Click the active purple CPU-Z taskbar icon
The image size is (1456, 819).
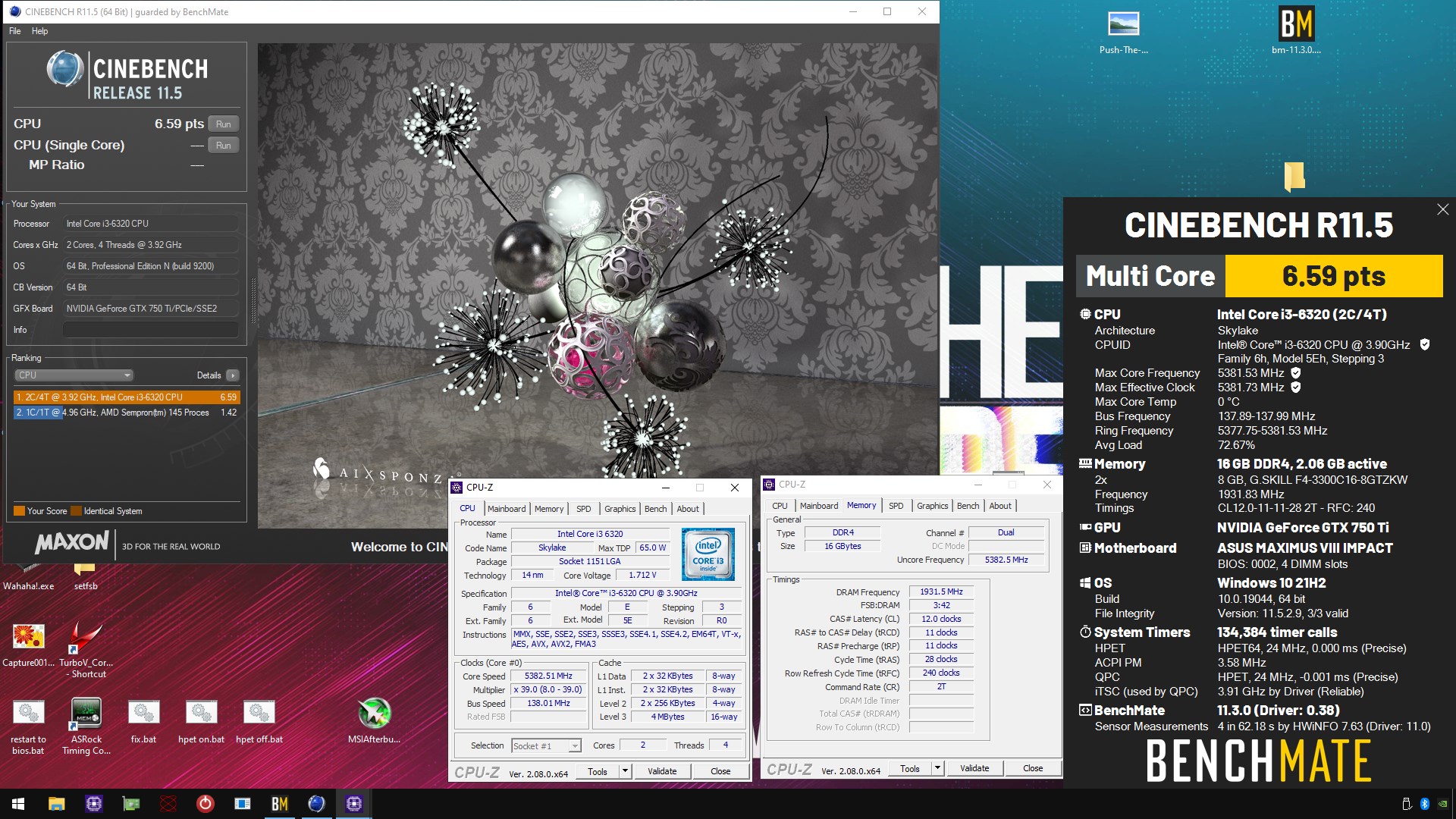(353, 804)
